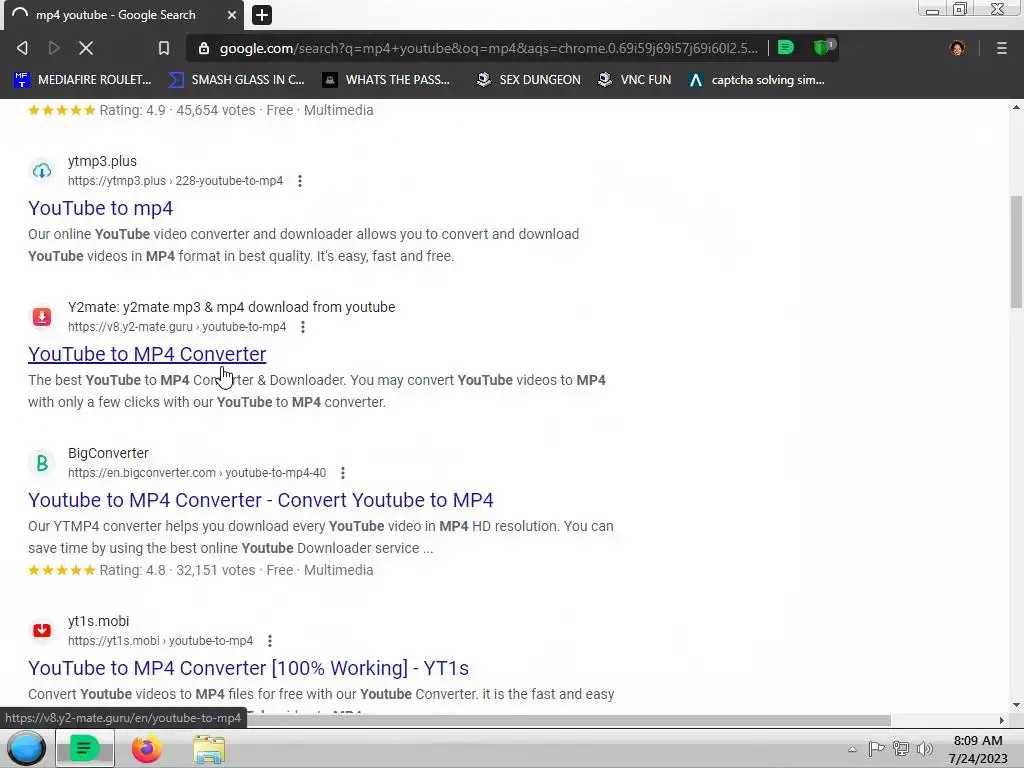Viewport: 1024px width, 768px height.
Task: Open YouTube to MP4 Converter [100% Working] link
Action: (x=248, y=668)
